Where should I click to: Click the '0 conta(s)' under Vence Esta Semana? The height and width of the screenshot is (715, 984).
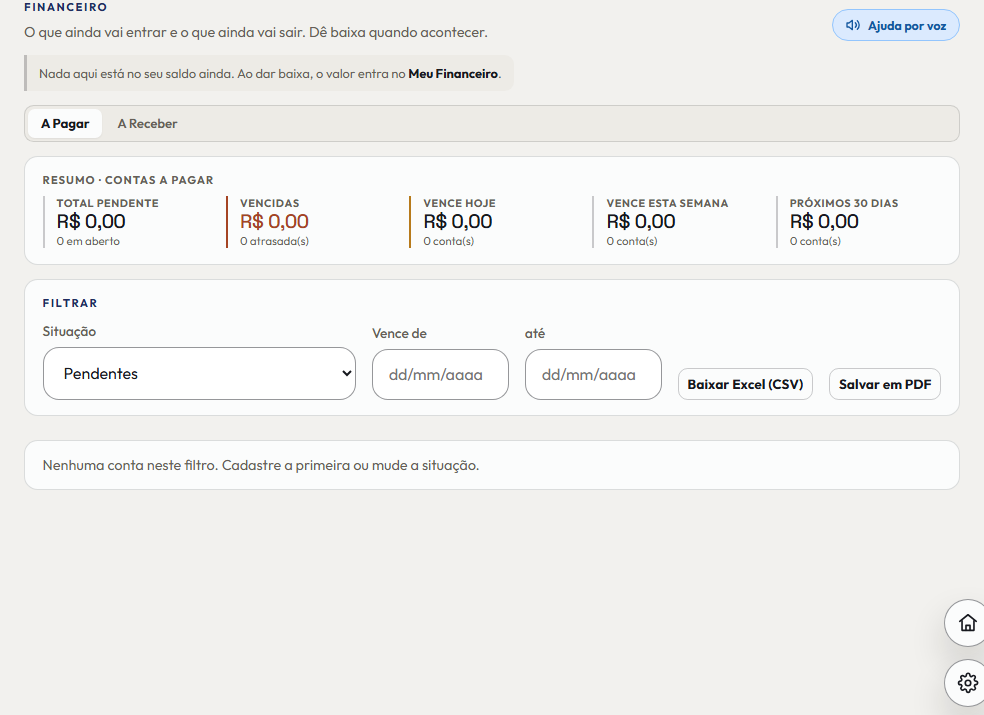click(x=631, y=241)
